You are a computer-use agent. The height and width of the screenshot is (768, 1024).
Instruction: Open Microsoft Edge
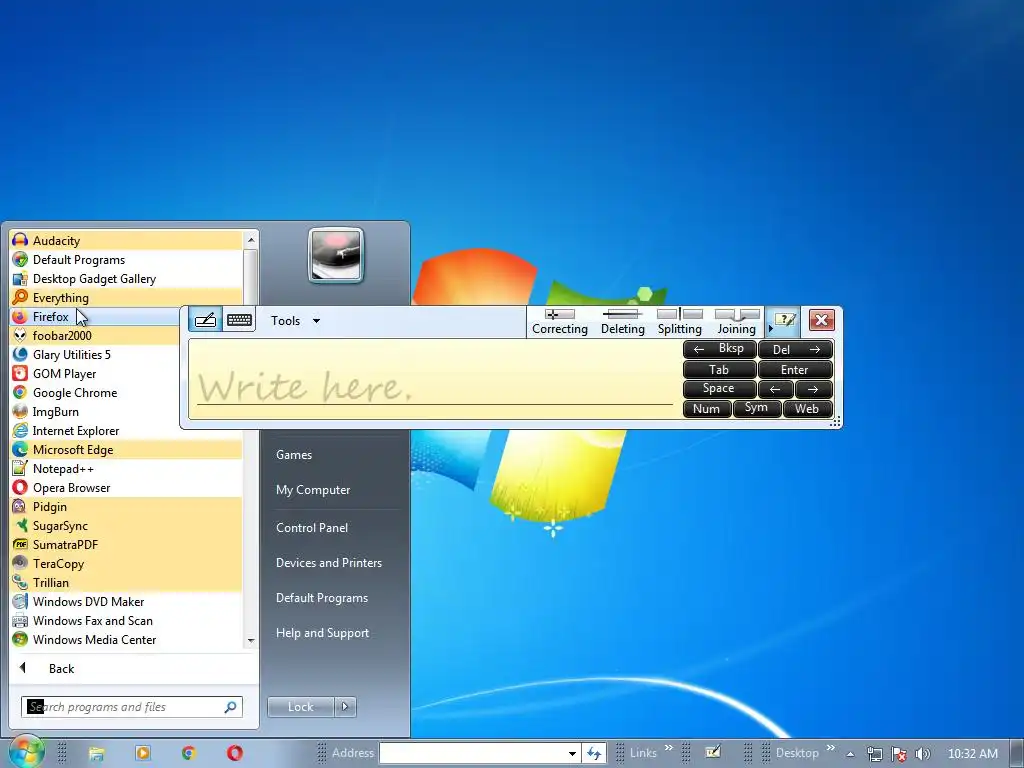(x=126, y=450)
